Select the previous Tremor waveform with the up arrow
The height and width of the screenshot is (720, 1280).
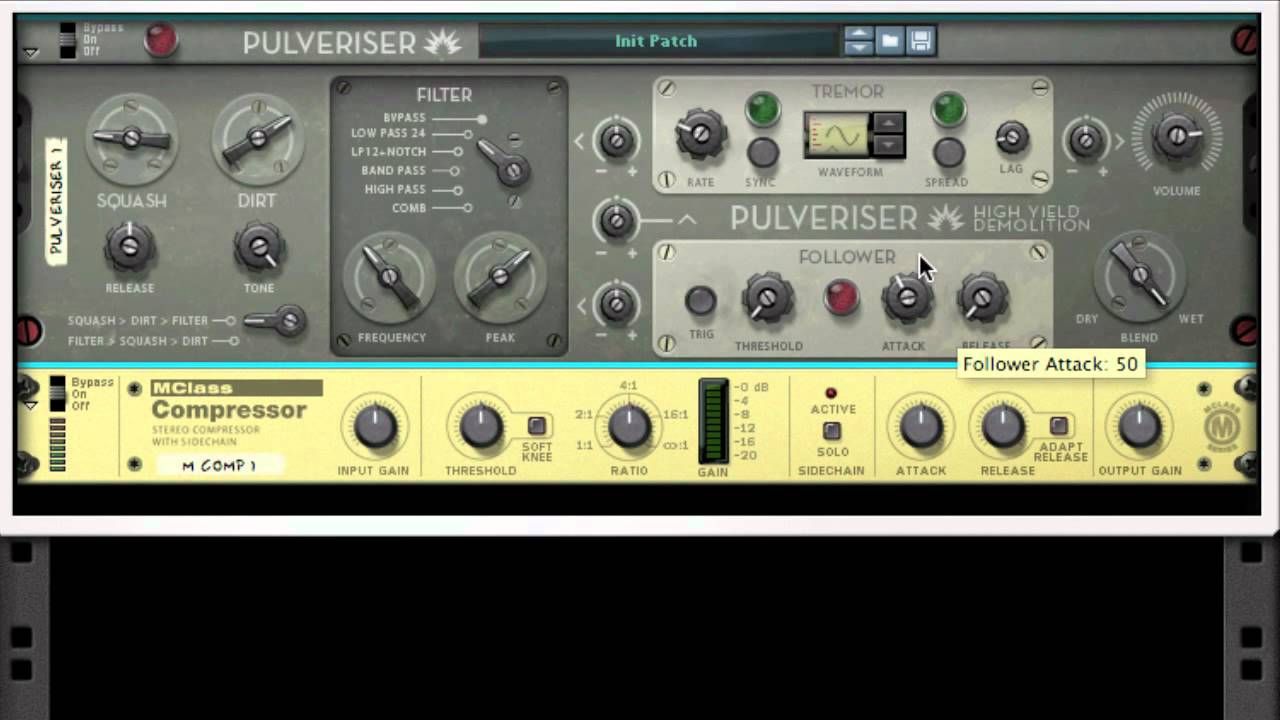pos(888,124)
